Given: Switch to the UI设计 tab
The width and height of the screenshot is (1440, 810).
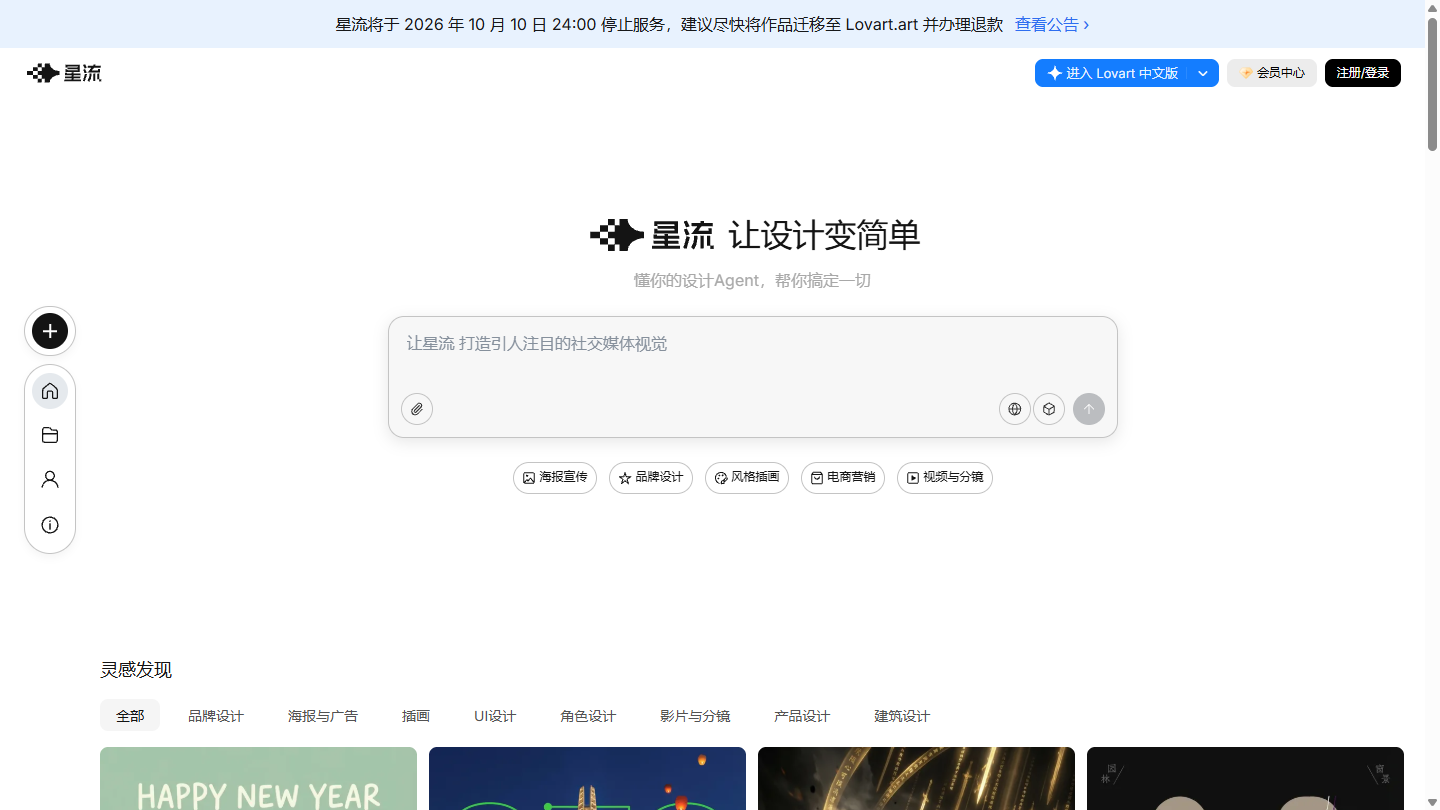Looking at the screenshot, I should (x=495, y=716).
